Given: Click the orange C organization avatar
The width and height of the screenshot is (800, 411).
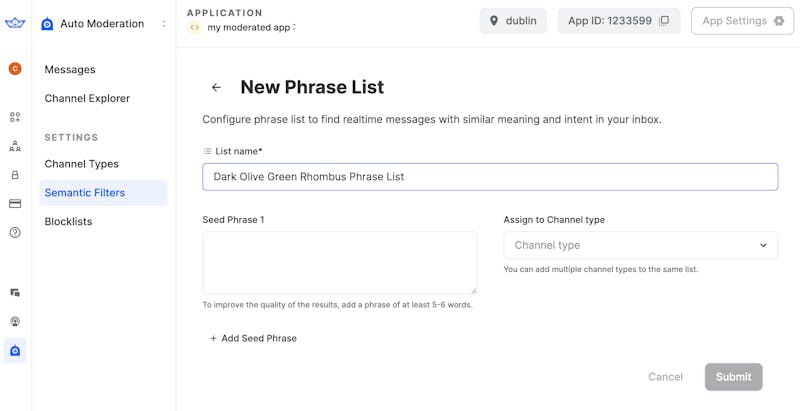Looking at the screenshot, I should click(x=15, y=69).
